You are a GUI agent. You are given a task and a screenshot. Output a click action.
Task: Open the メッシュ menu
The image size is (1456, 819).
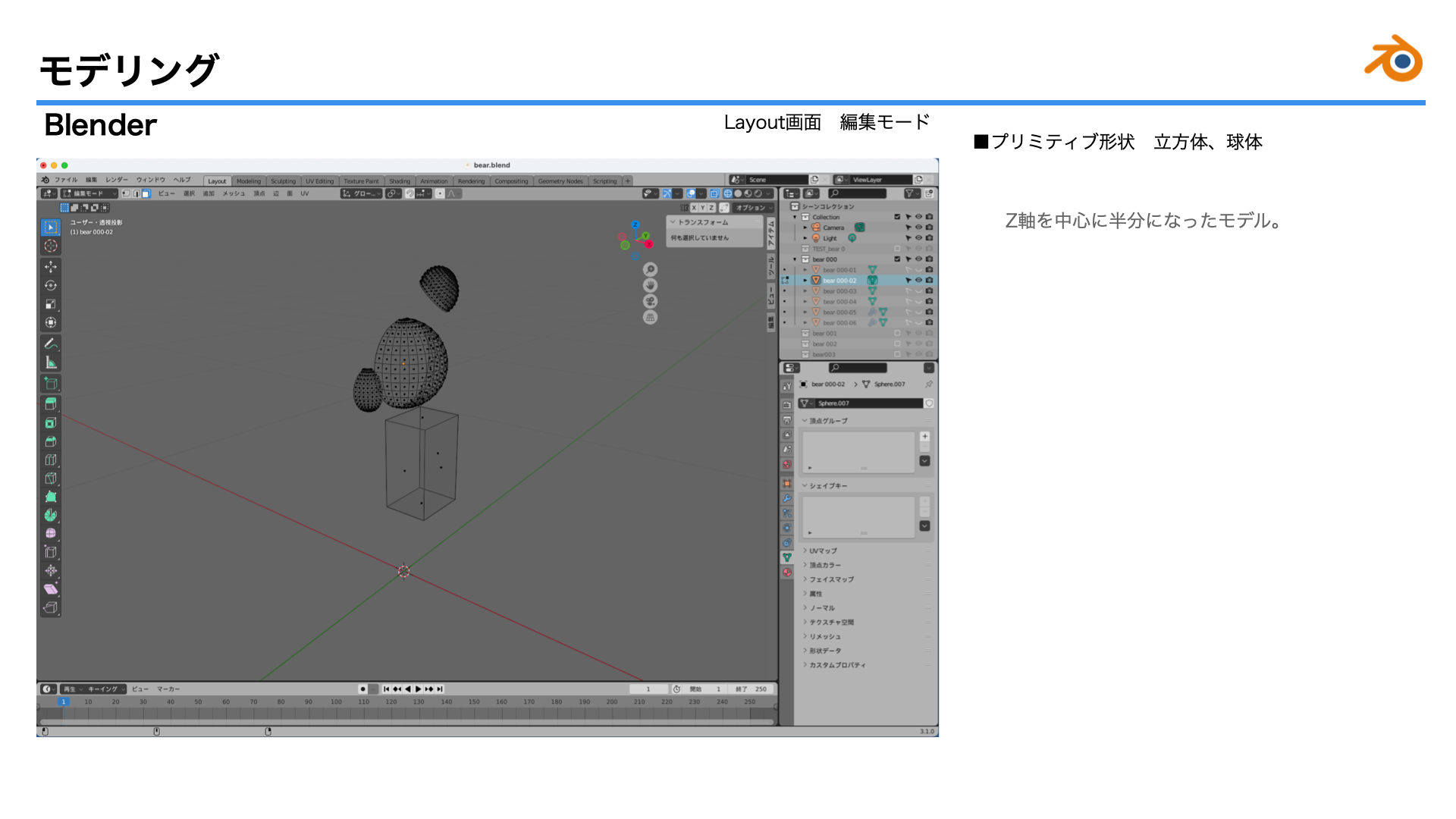click(x=234, y=193)
